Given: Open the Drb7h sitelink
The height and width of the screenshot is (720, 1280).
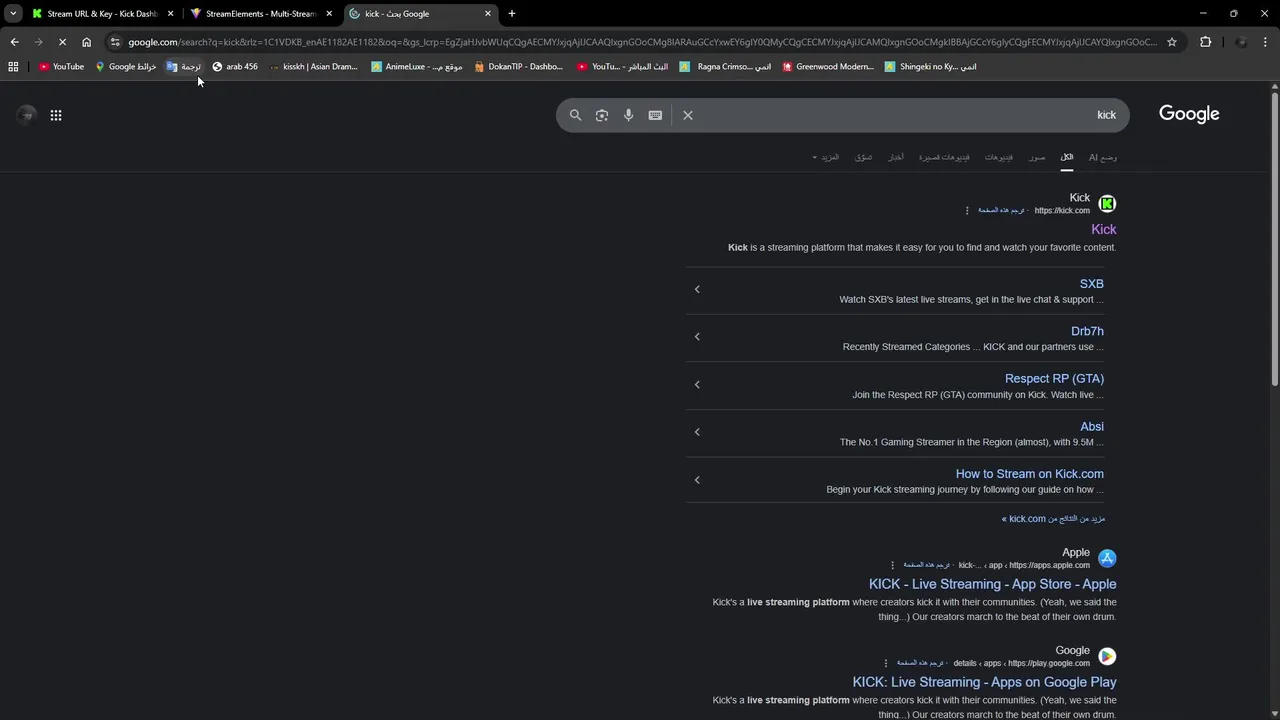Looking at the screenshot, I should (1087, 331).
